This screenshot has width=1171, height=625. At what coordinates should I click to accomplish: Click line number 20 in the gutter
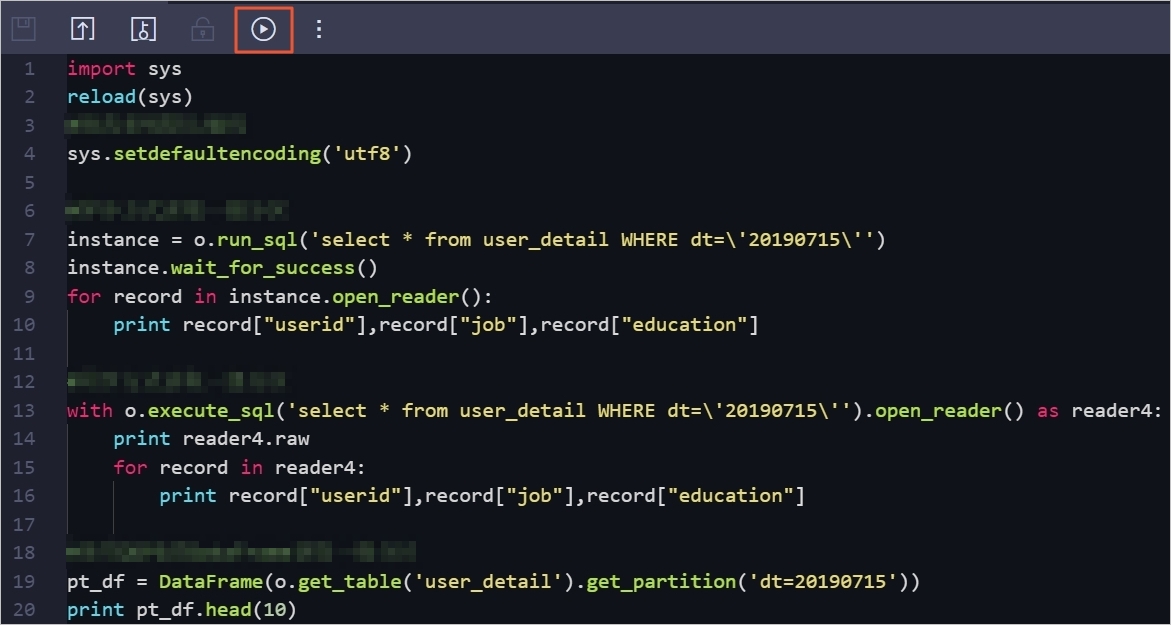[24, 610]
